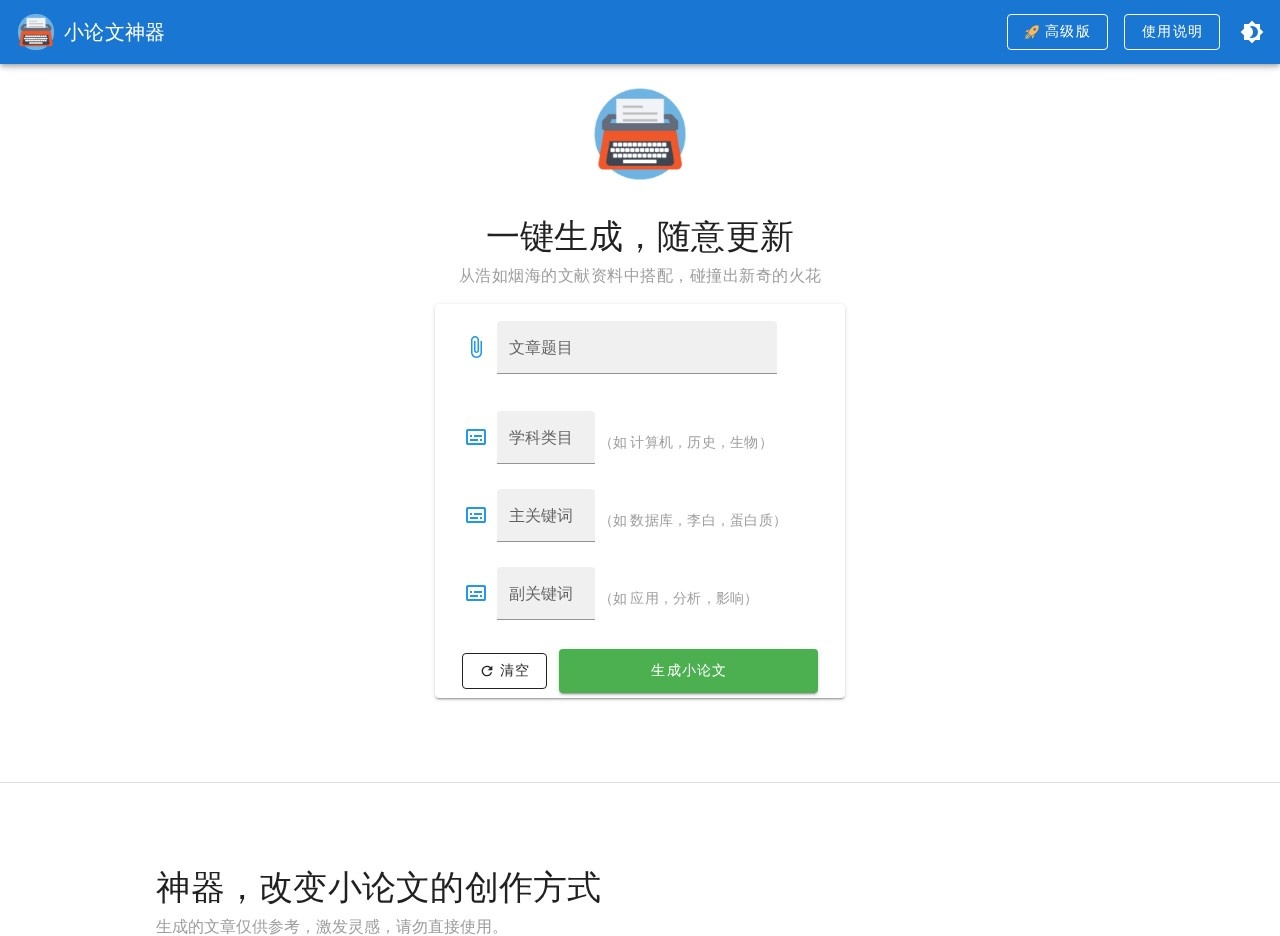Click the heading 神器，改变小论文的创作方式
1280x936 pixels.
(378, 887)
